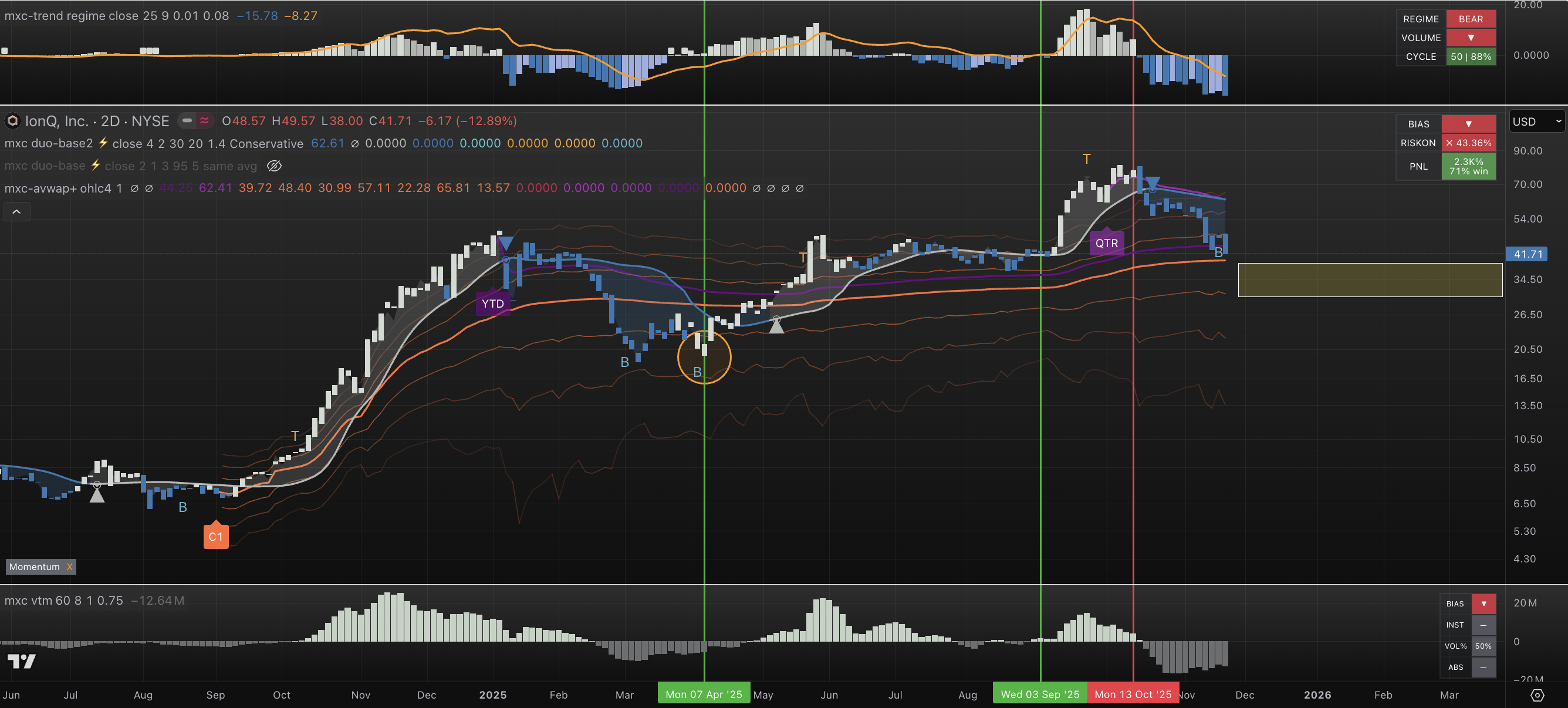The height and width of the screenshot is (708, 1568).
Task: Click the red wave indicator icon beside NYSE
Action: click(205, 121)
